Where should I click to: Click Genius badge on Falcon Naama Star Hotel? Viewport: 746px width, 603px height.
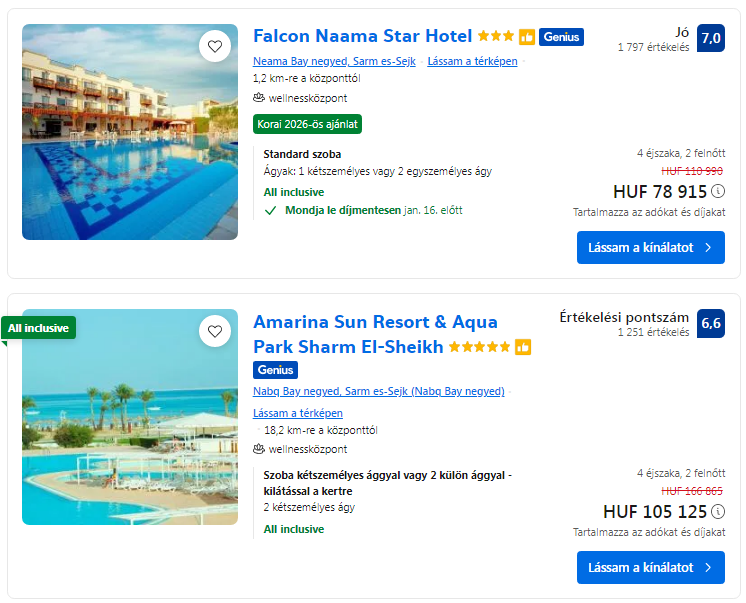click(x=561, y=37)
